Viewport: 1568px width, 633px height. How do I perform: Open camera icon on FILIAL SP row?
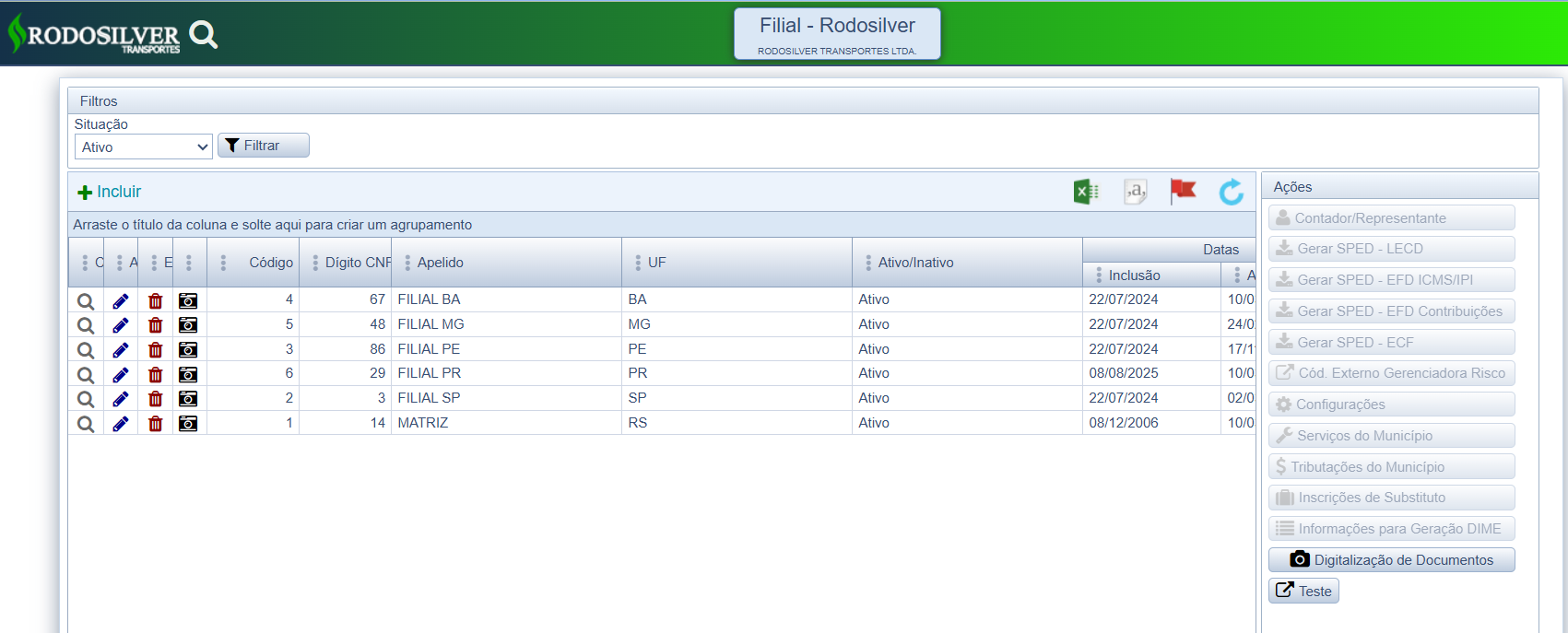pos(188,399)
